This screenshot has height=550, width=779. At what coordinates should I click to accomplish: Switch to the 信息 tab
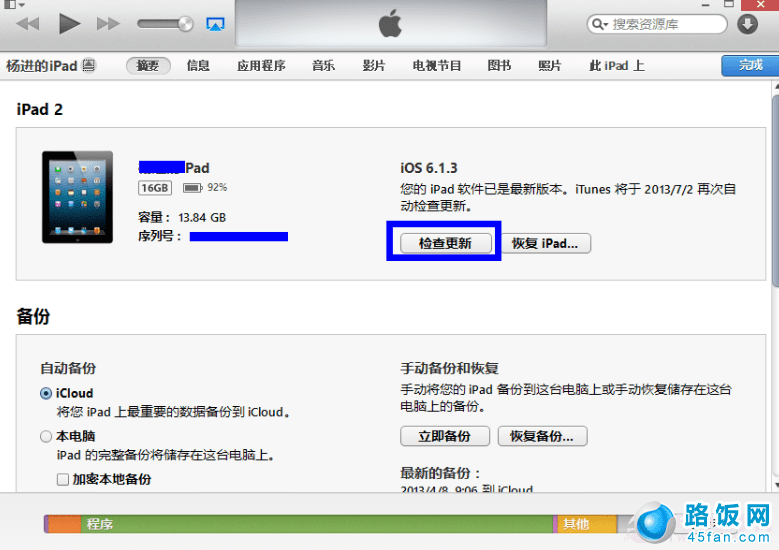pyautogui.click(x=198, y=66)
